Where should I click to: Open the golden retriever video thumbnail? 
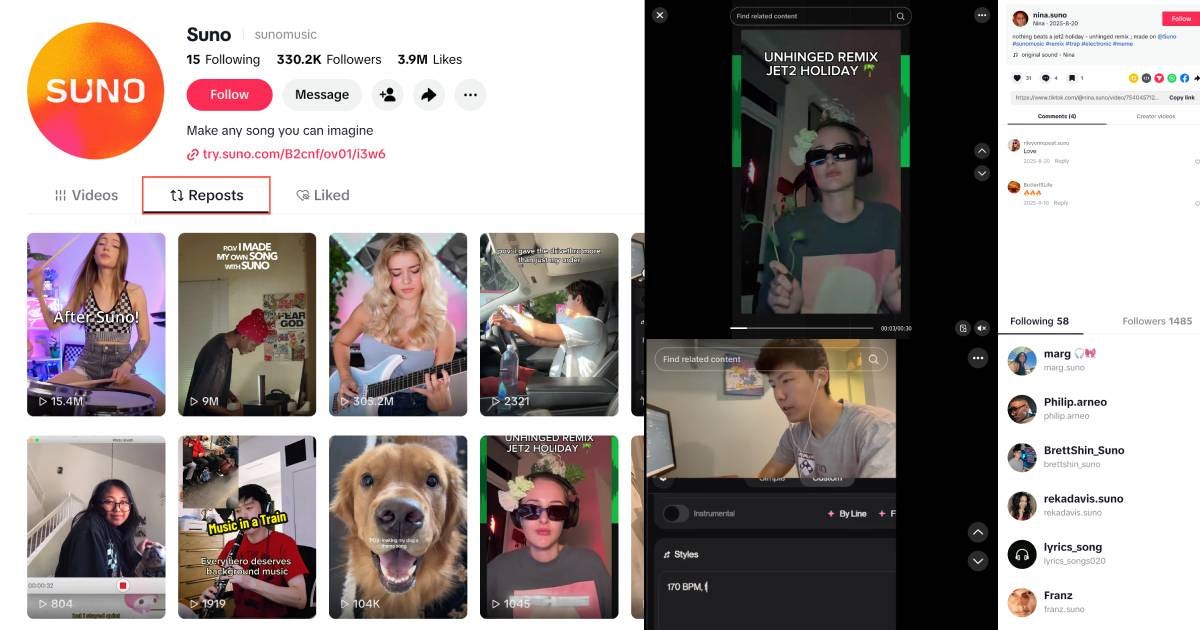tap(398, 527)
